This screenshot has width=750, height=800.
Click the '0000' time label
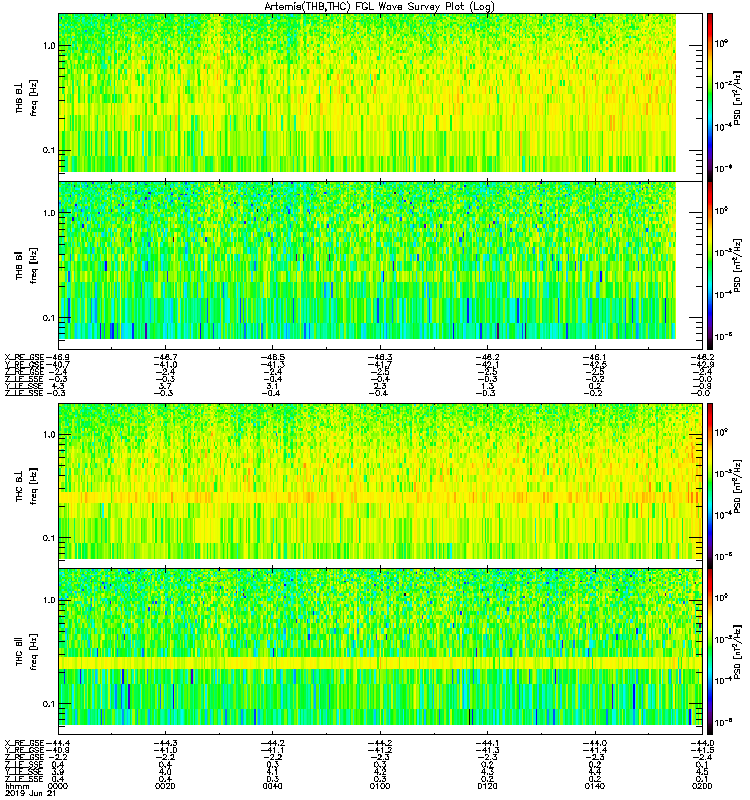[58, 786]
